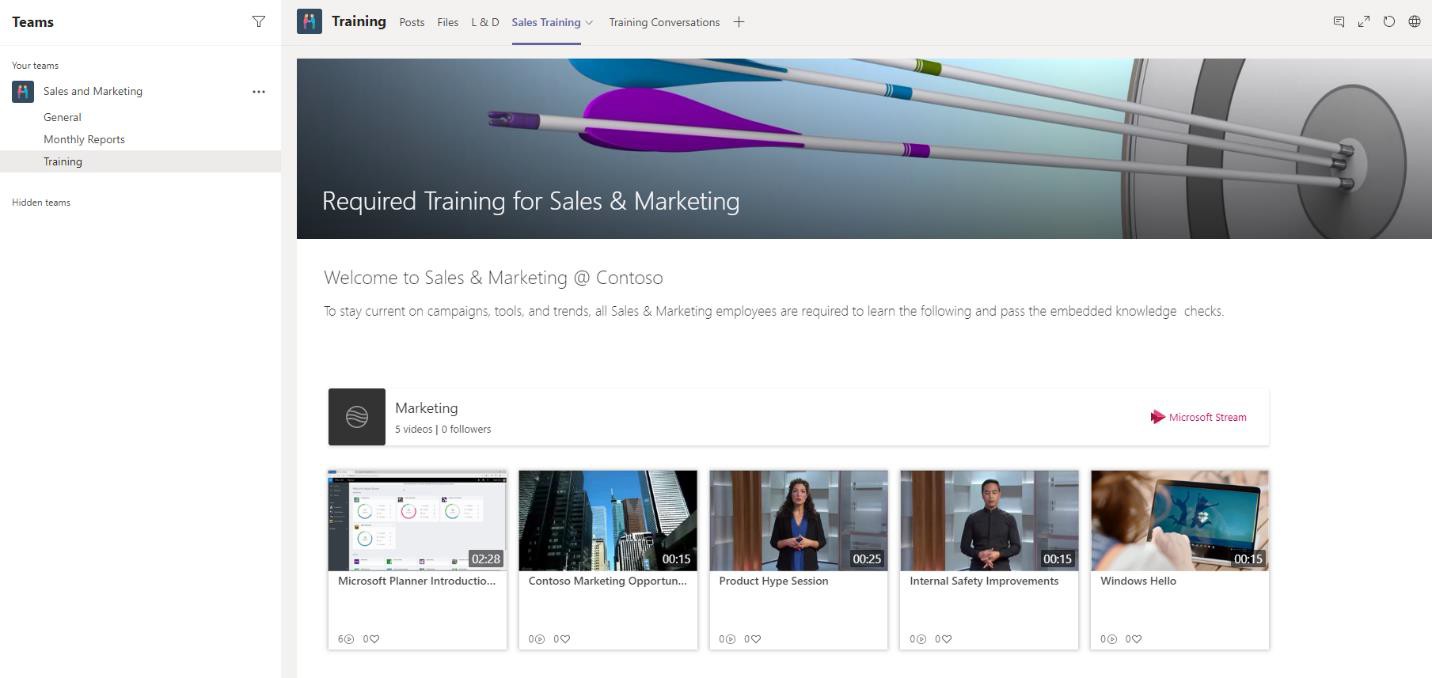This screenshot has width=1432, height=678.
Task: Click views icon under Contoso Marketing Opportunities
Action: tap(539, 639)
